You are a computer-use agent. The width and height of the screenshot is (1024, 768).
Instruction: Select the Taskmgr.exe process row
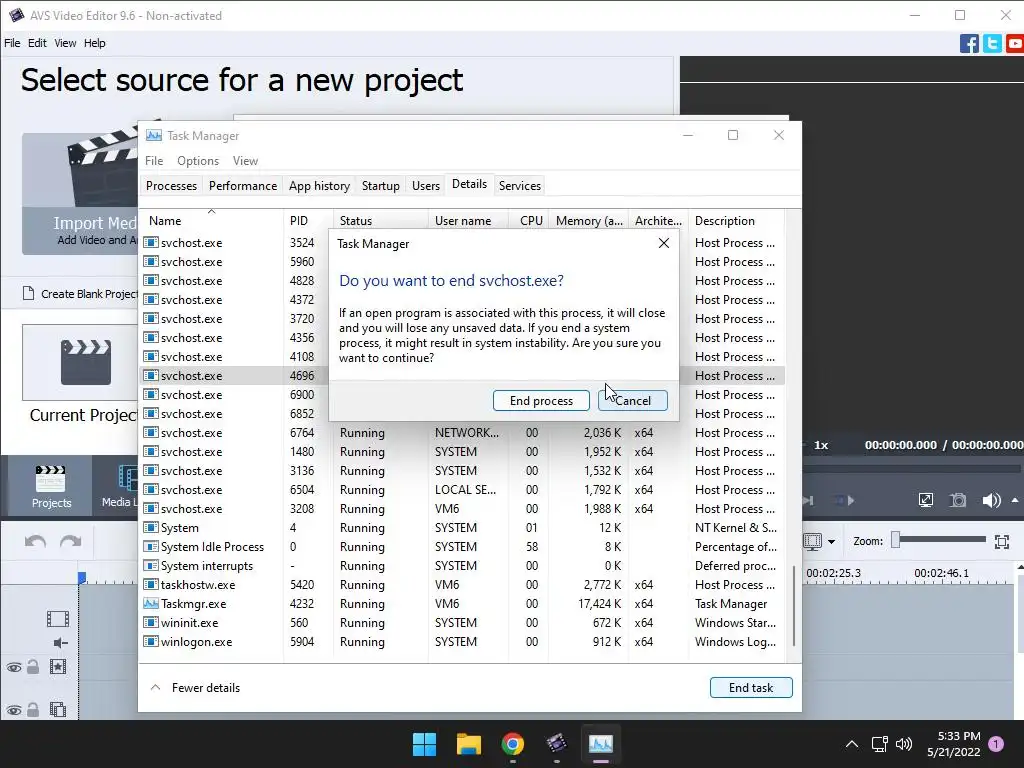tap(462, 603)
